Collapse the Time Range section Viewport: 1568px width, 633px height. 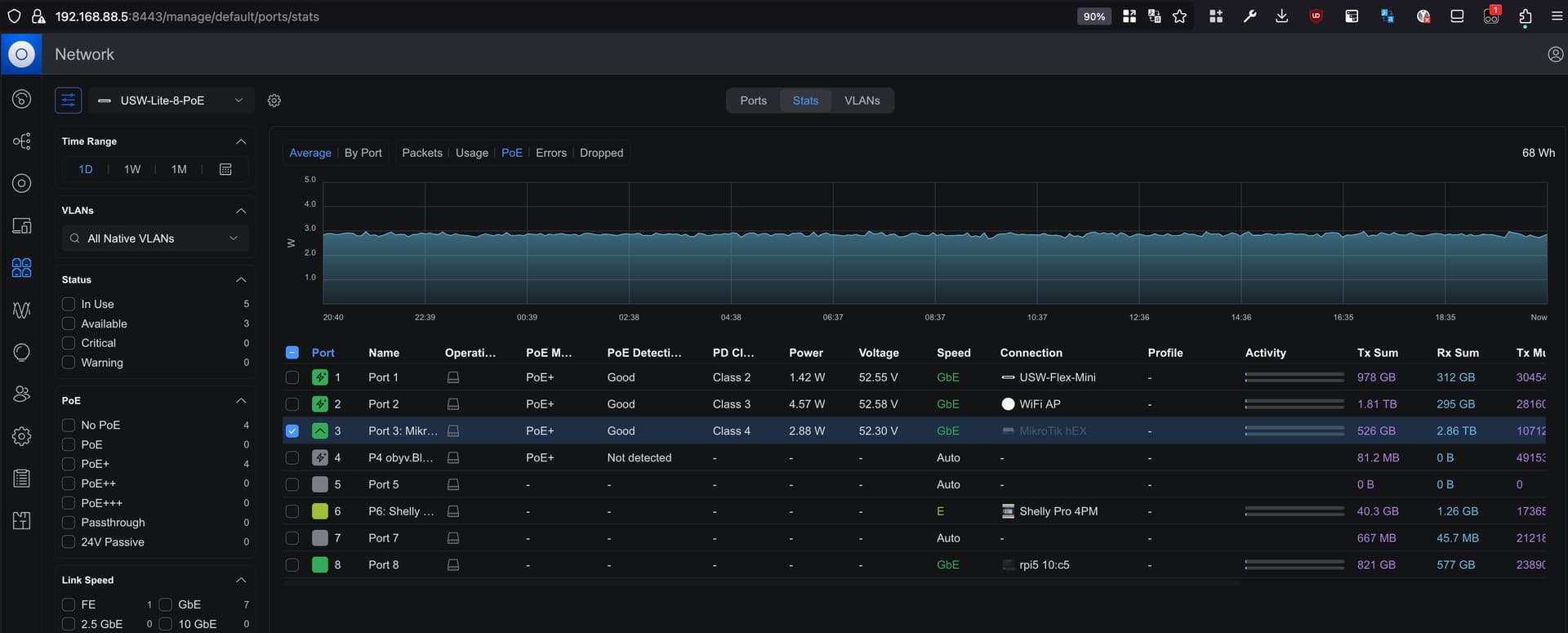tap(241, 141)
